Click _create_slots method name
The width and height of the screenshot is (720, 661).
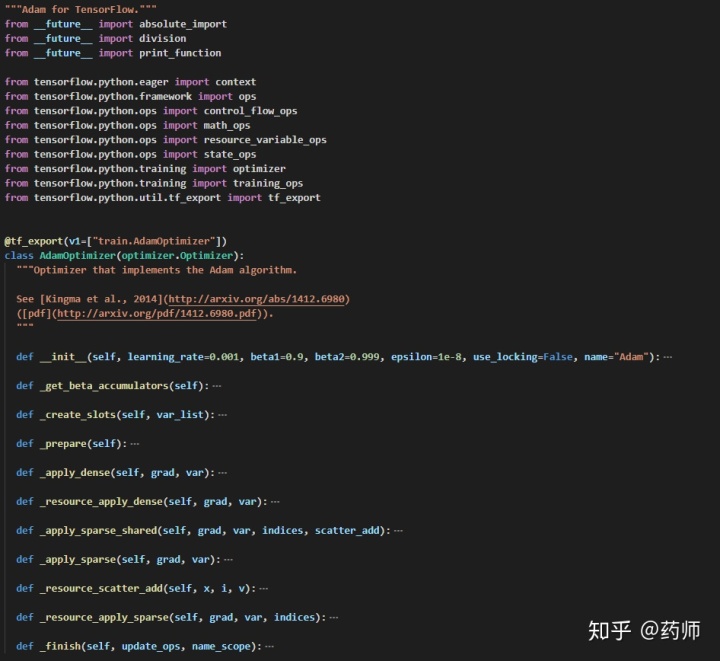[x=78, y=415]
